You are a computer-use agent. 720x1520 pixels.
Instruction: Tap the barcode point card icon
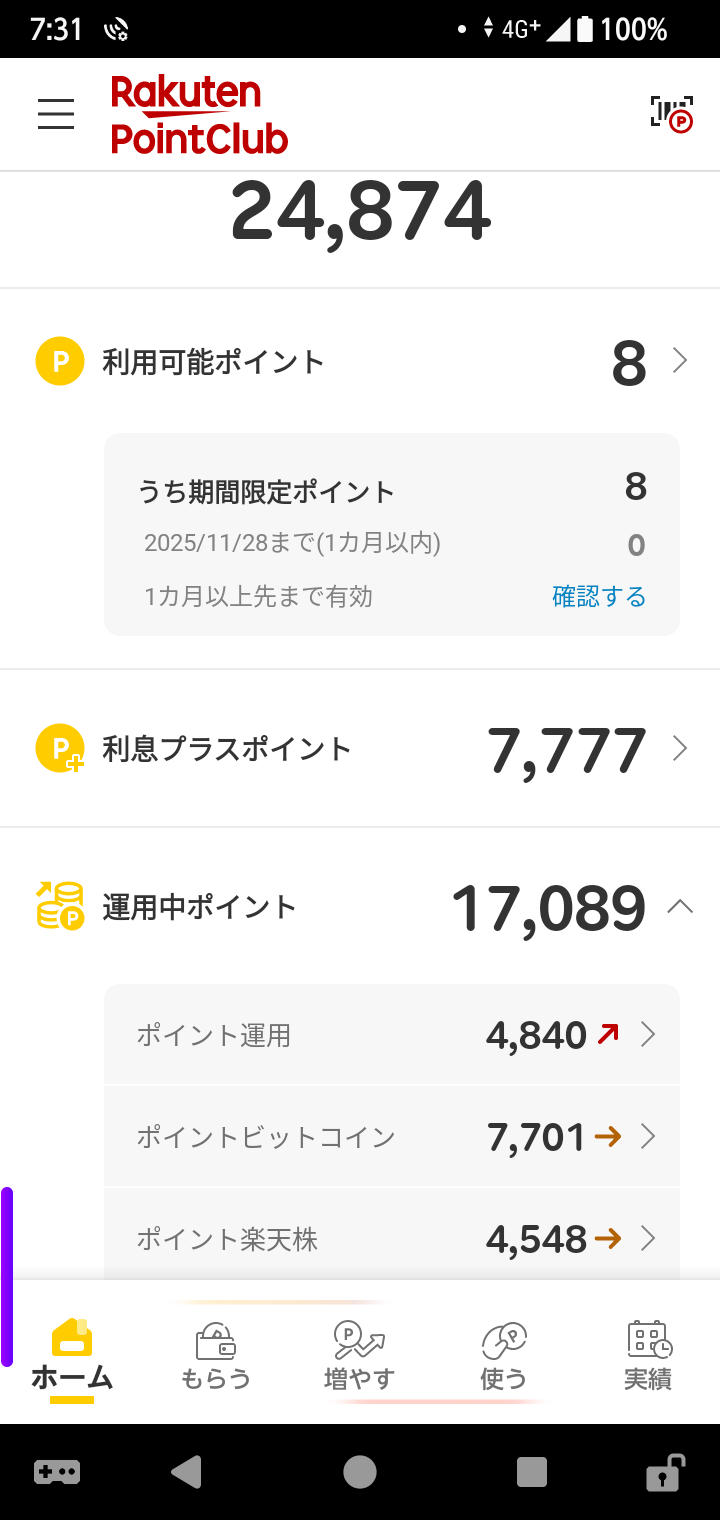pos(671,114)
